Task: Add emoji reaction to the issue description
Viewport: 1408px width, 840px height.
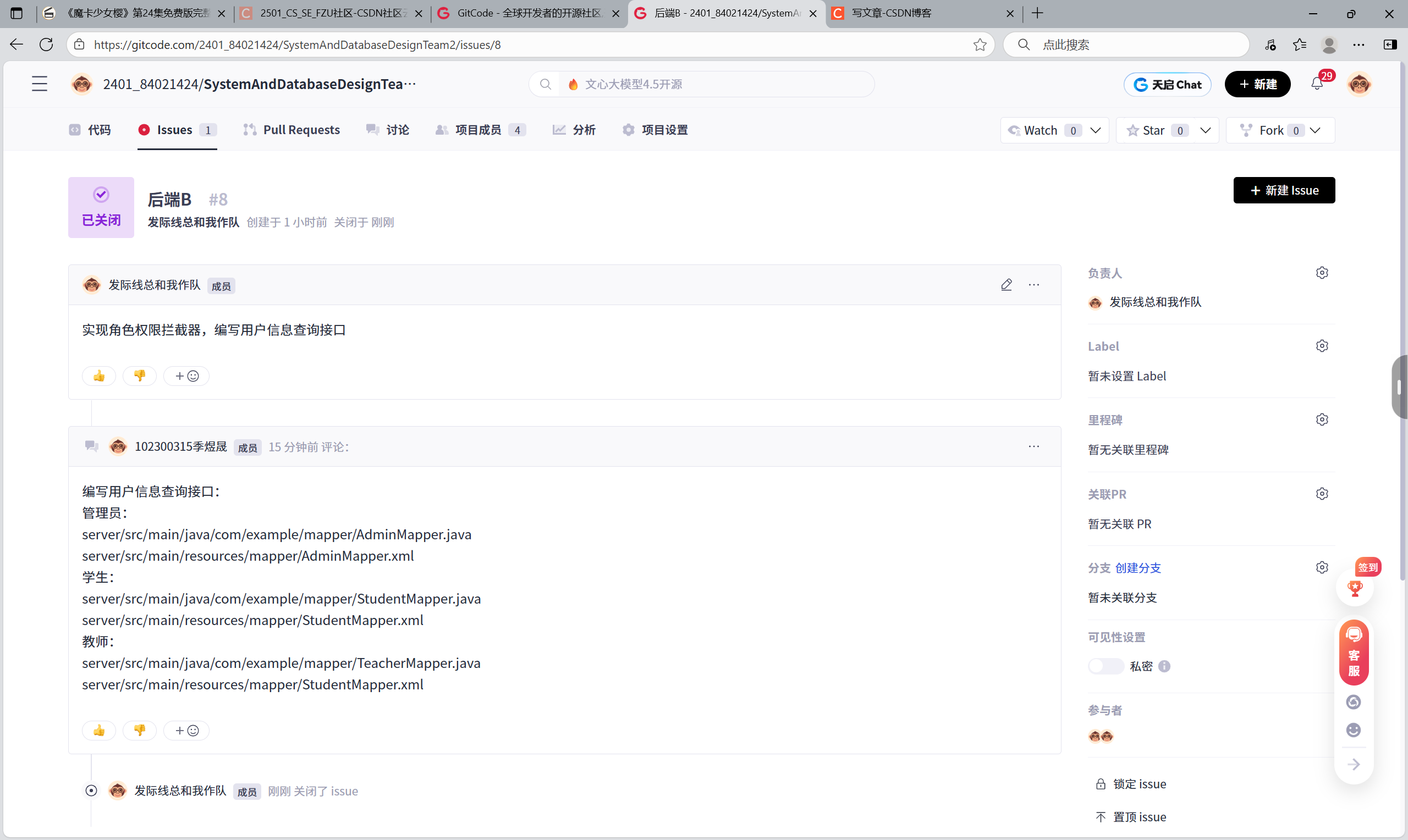Action: coord(186,376)
